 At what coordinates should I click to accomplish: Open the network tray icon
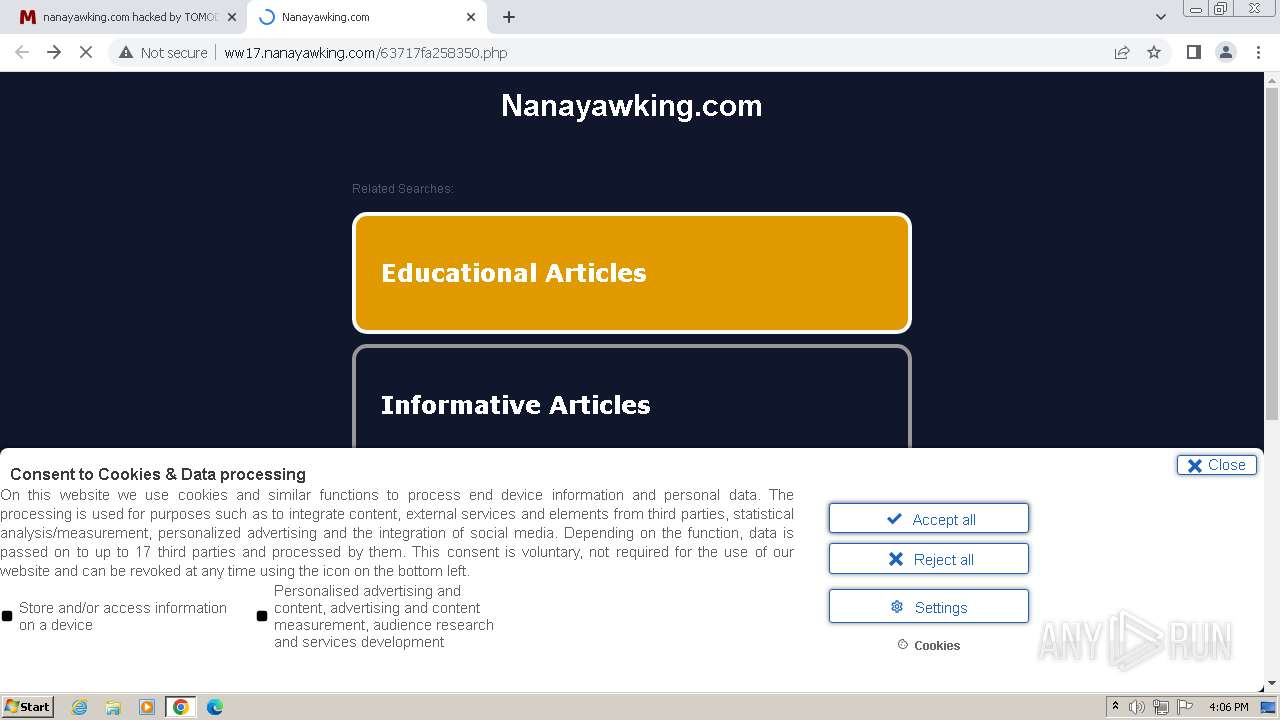click(1161, 707)
